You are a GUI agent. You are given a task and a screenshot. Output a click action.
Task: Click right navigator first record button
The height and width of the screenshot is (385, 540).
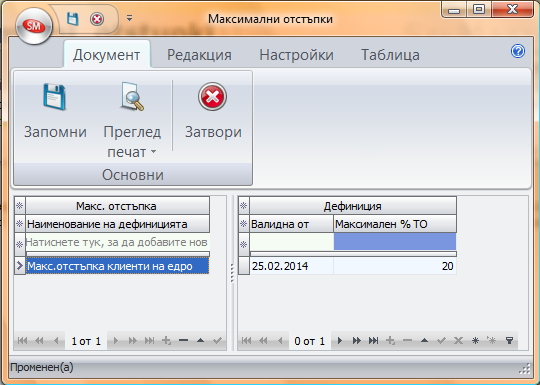tap(246, 341)
